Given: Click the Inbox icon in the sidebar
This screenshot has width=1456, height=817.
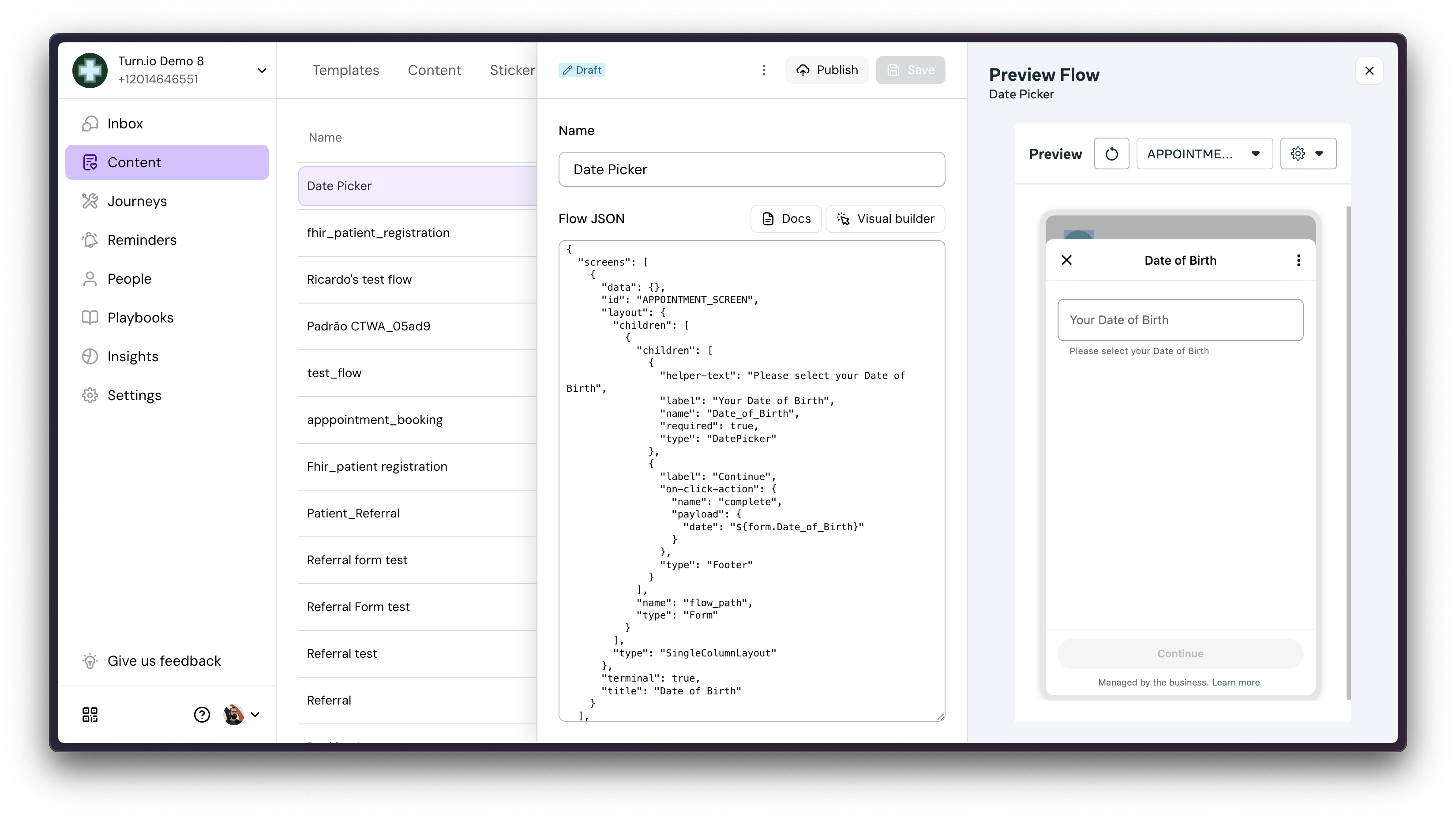Looking at the screenshot, I should 90,124.
